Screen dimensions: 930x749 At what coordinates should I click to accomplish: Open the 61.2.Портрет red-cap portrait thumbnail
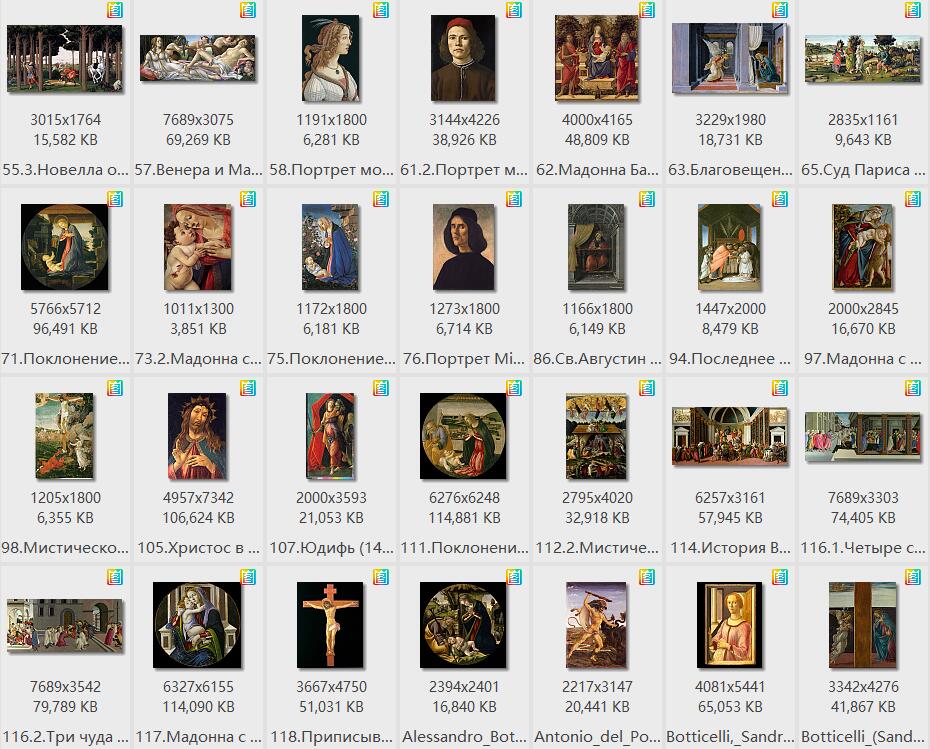point(463,58)
